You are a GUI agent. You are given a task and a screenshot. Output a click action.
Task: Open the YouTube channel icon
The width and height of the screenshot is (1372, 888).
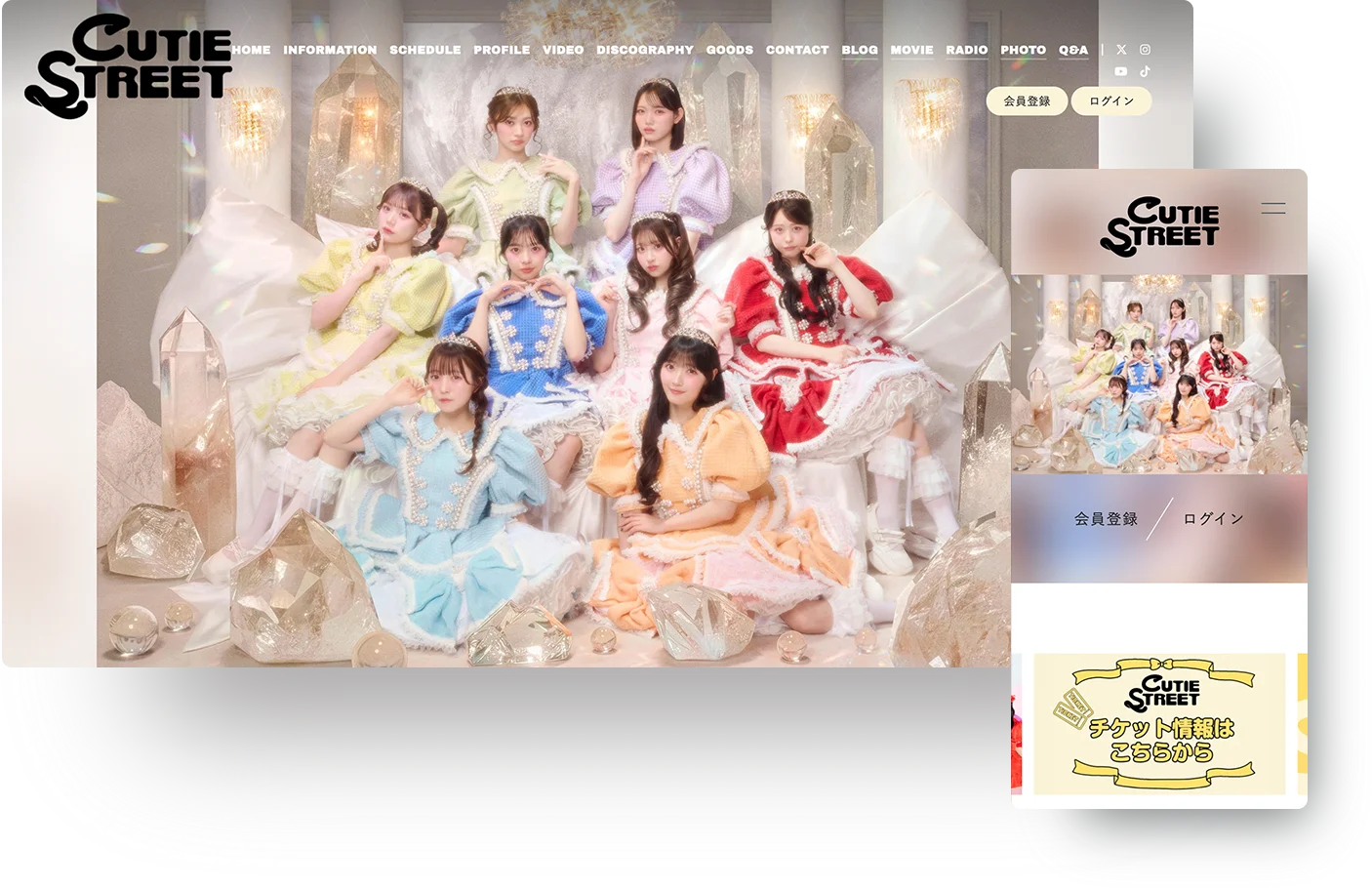pyautogui.click(x=1121, y=71)
